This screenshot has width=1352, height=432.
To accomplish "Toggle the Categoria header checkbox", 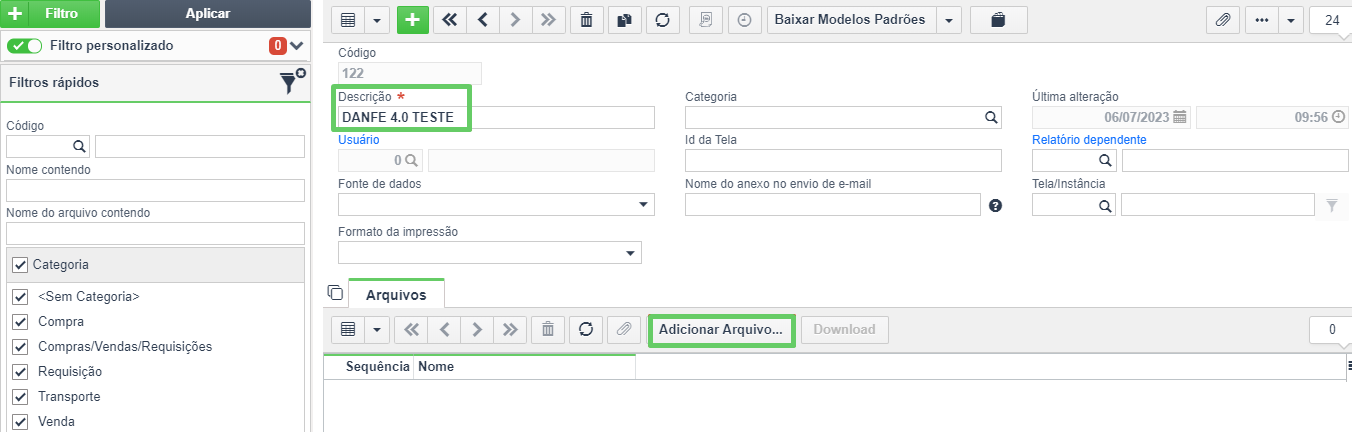I will 19,265.
